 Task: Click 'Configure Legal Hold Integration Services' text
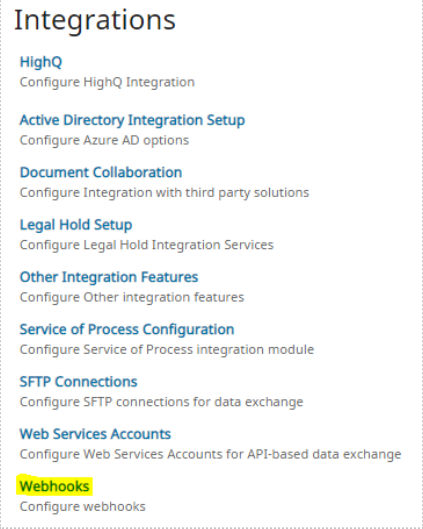pyautogui.click(x=147, y=245)
